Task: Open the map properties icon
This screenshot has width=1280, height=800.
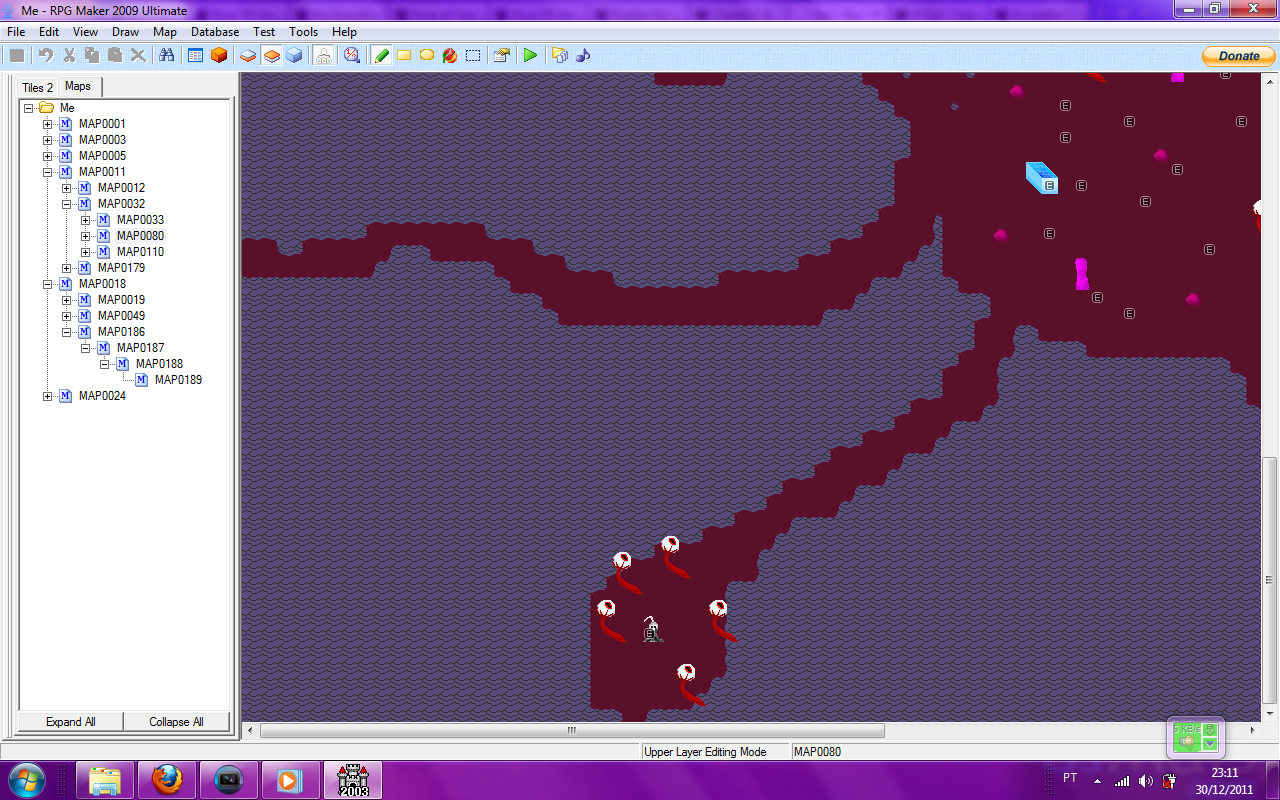Action: 502,56
